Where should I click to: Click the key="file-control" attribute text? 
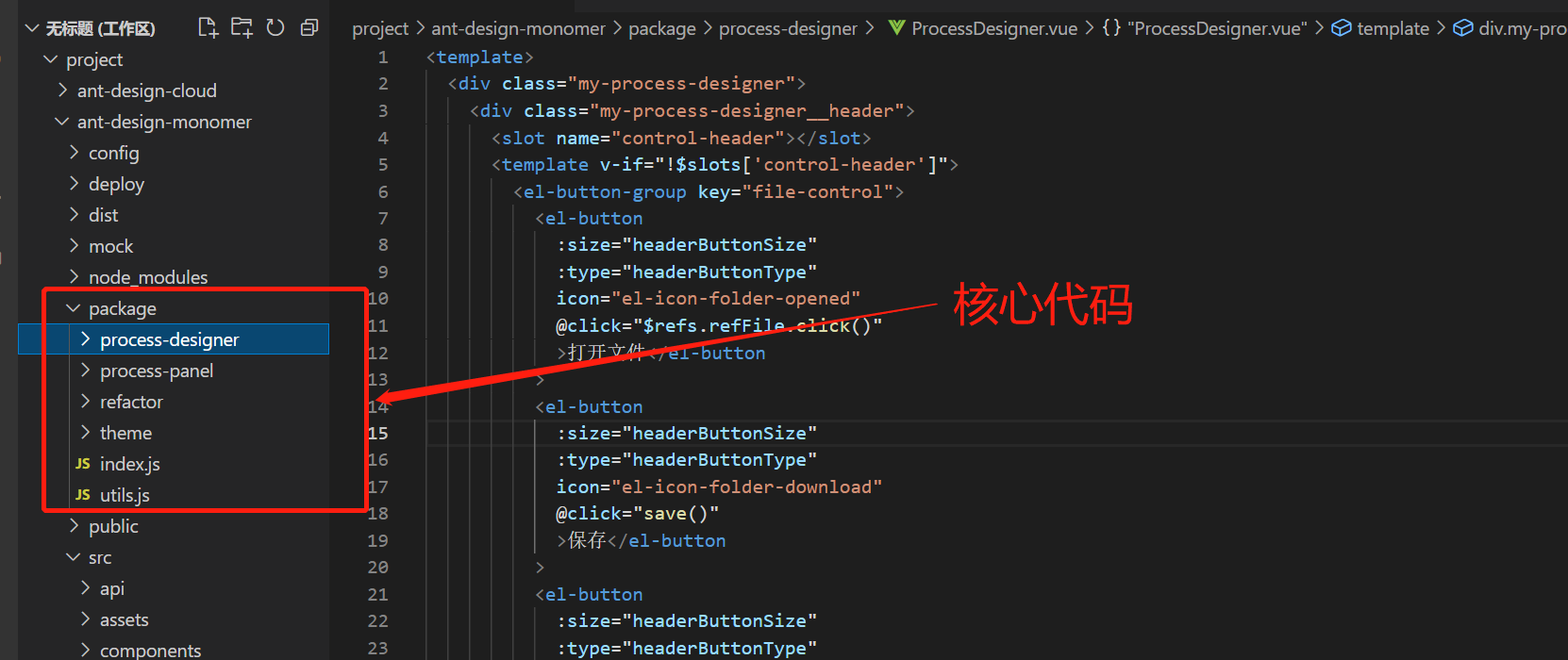(x=795, y=192)
